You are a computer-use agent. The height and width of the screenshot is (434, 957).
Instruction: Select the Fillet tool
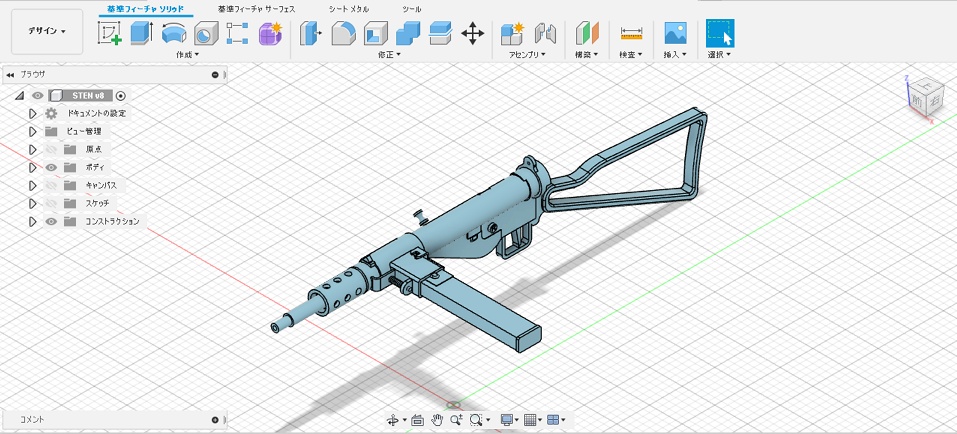pos(344,33)
